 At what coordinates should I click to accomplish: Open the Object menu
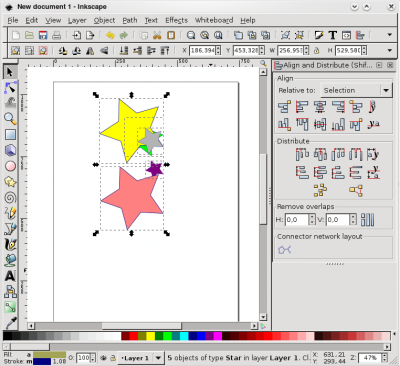[104, 20]
